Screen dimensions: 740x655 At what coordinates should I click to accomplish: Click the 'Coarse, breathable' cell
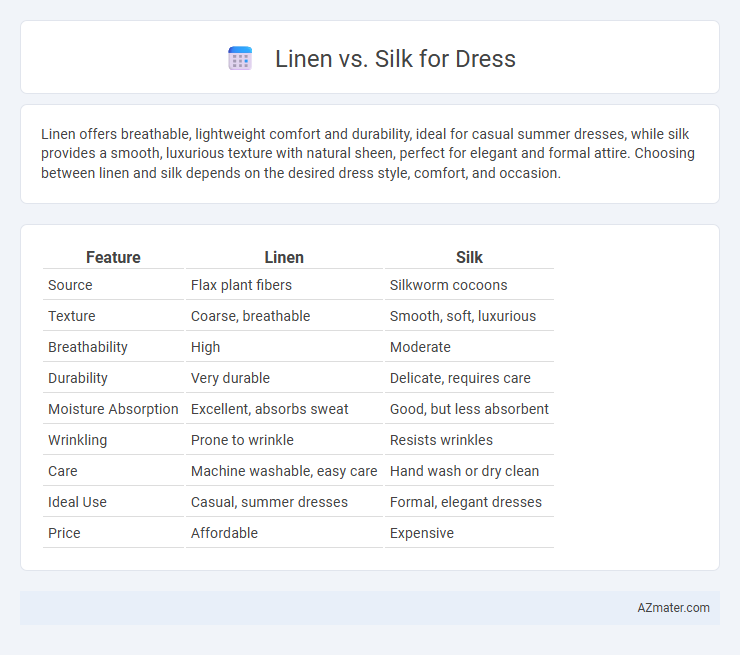pos(284,316)
